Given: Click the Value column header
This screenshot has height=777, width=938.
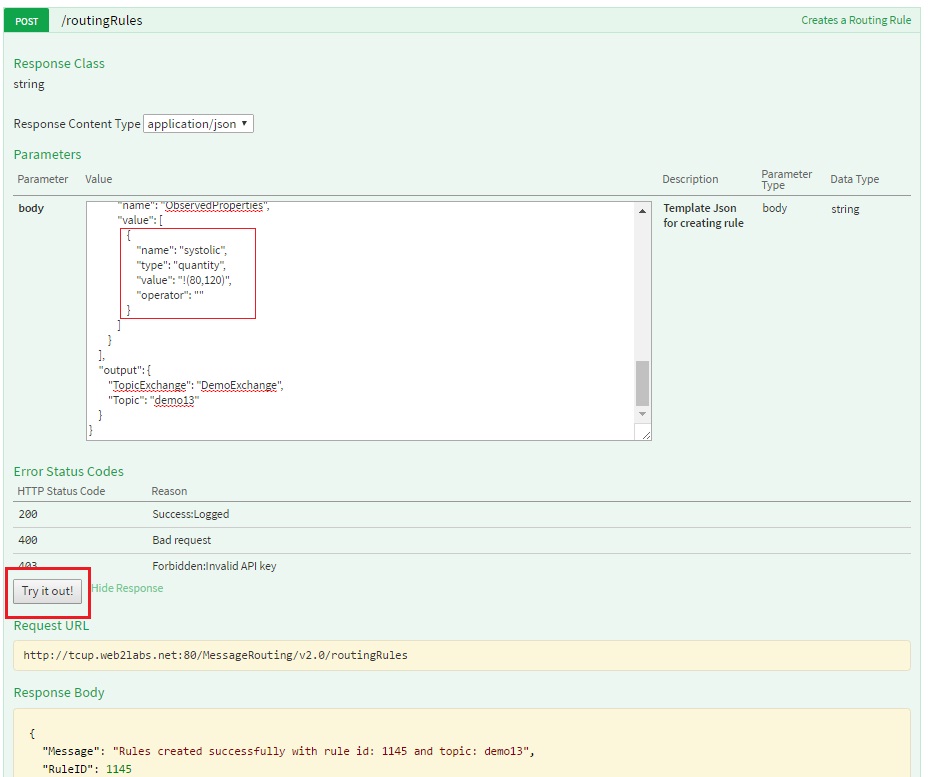Looking at the screenshot, I should tap(99, 179).
